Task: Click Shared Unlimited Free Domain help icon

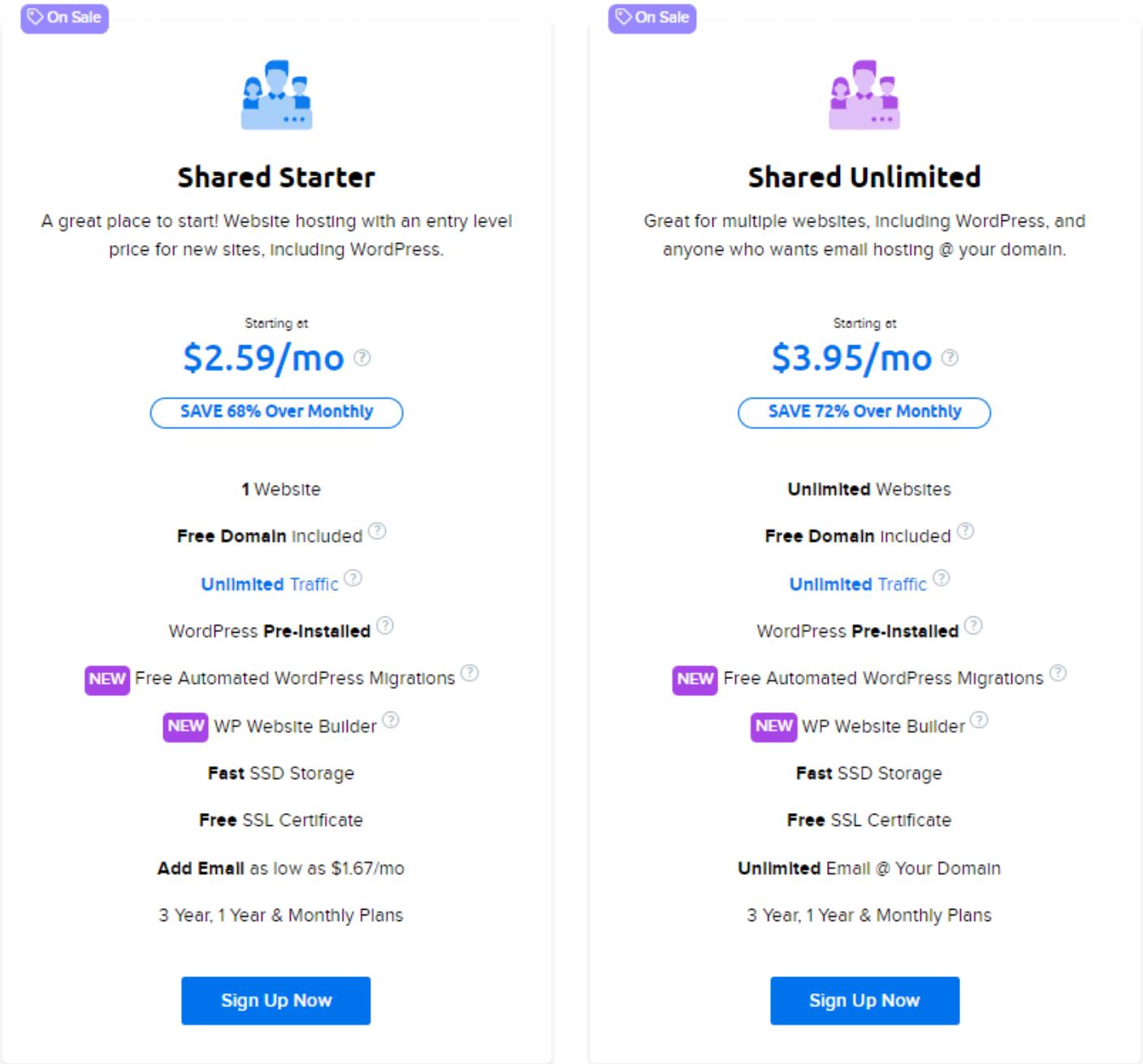Action: (x=965, y=531)
